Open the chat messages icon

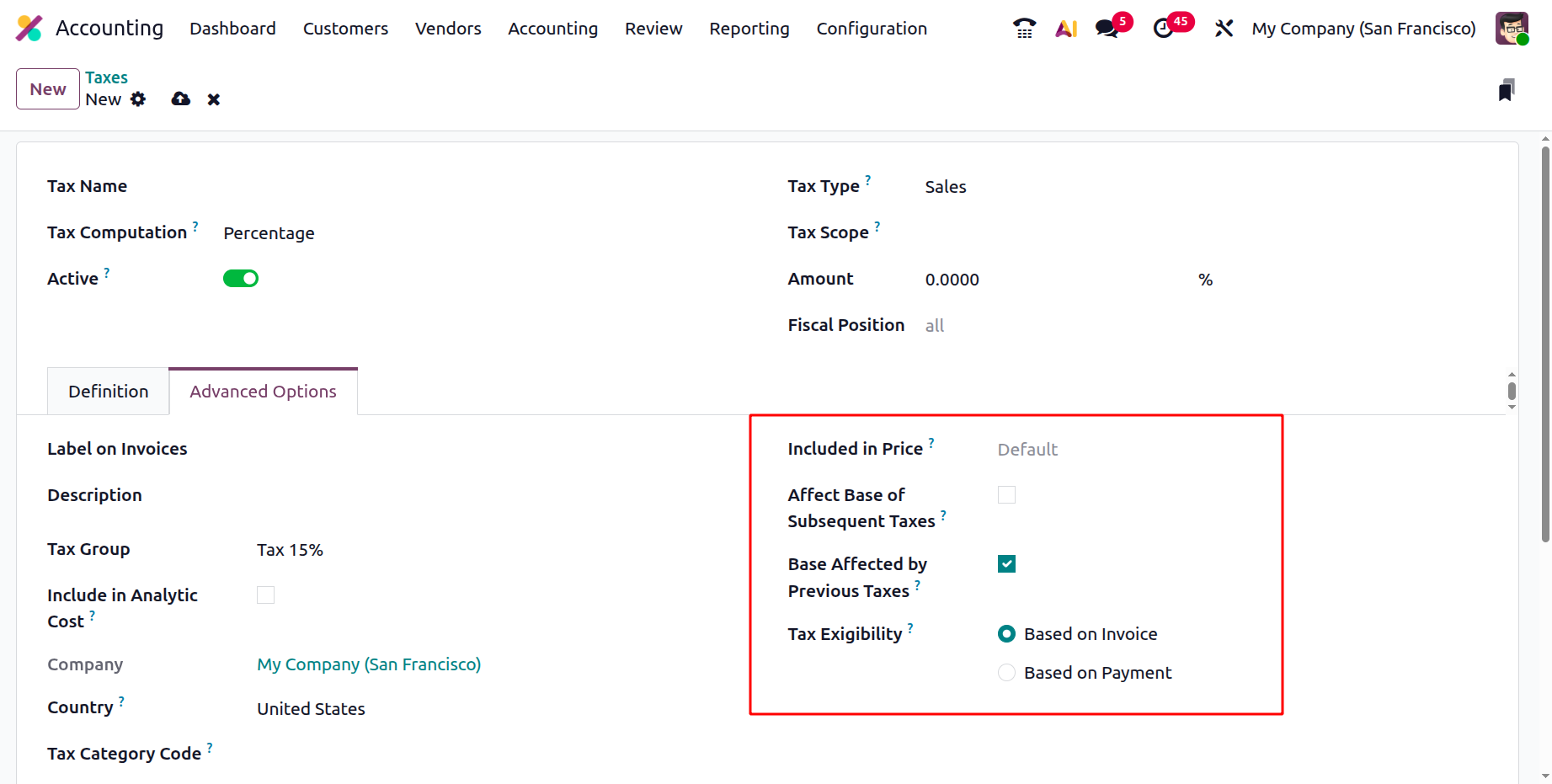pos(1107,29)
